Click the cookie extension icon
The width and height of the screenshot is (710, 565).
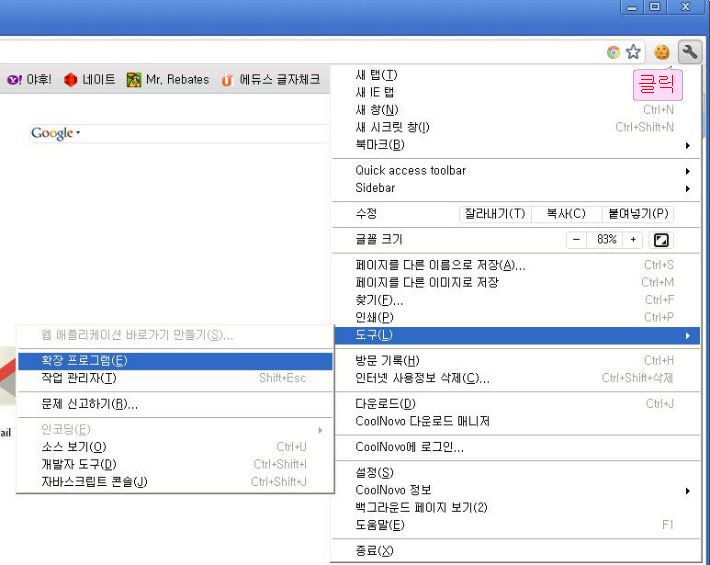[x=662, y=52]
